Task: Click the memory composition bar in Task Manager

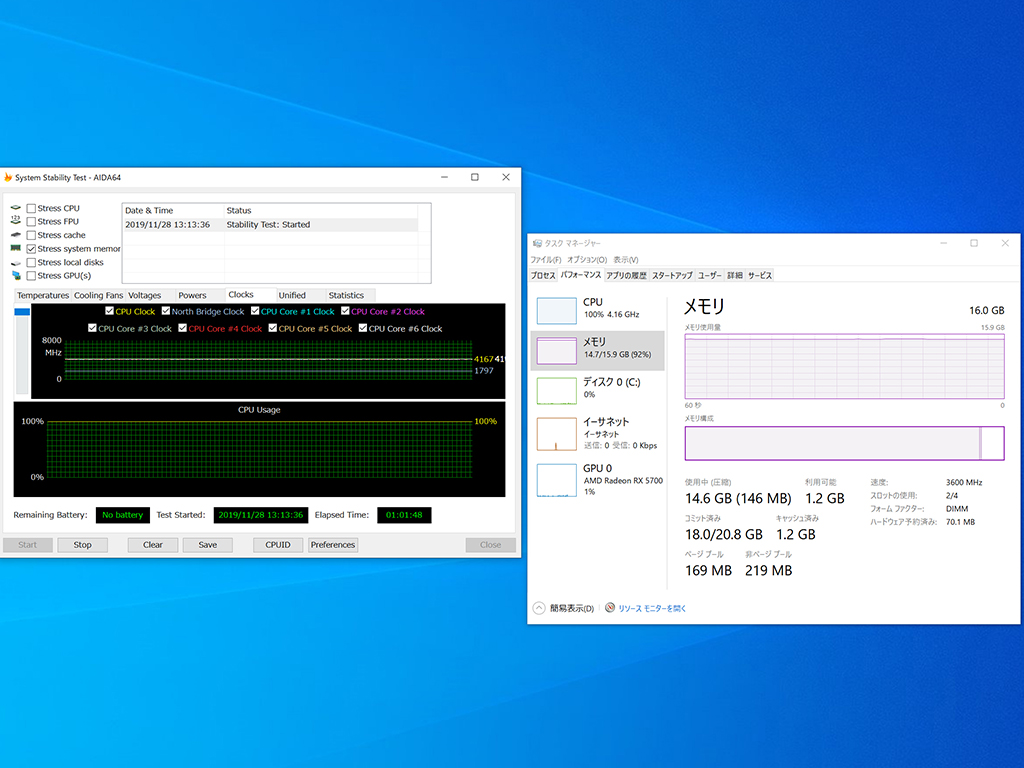Action: click(x=844, y=443)
